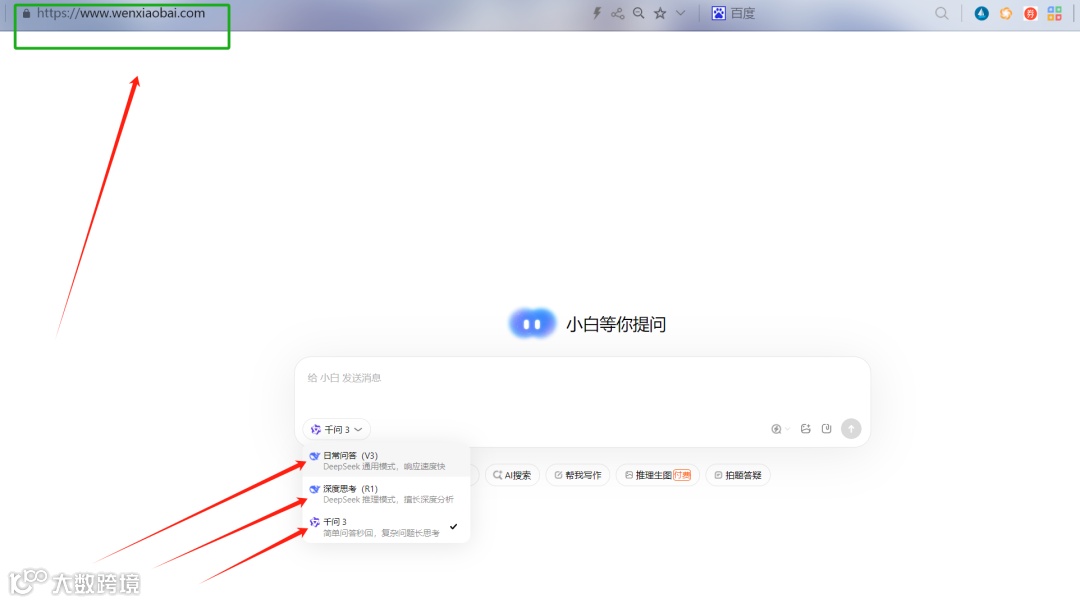
Task: Click the AI搜索 shortcut button
Action: (x=512, y=475)
